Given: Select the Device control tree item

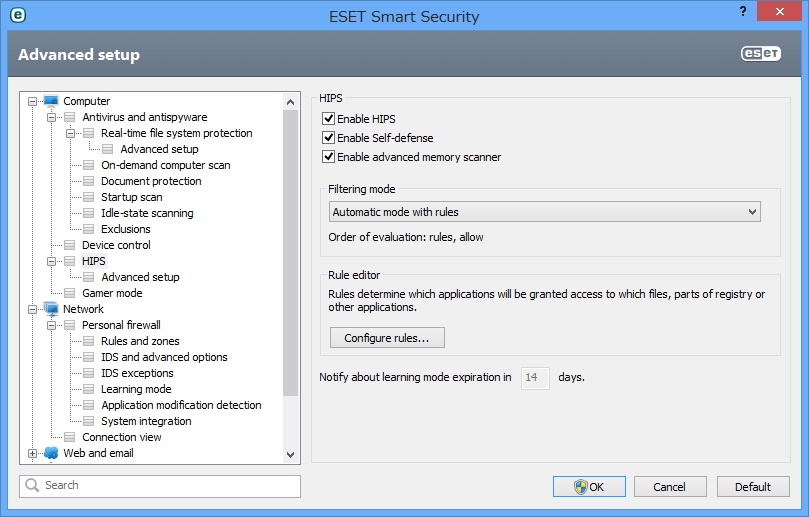Looking at the screenshot, I should point(116,245).
